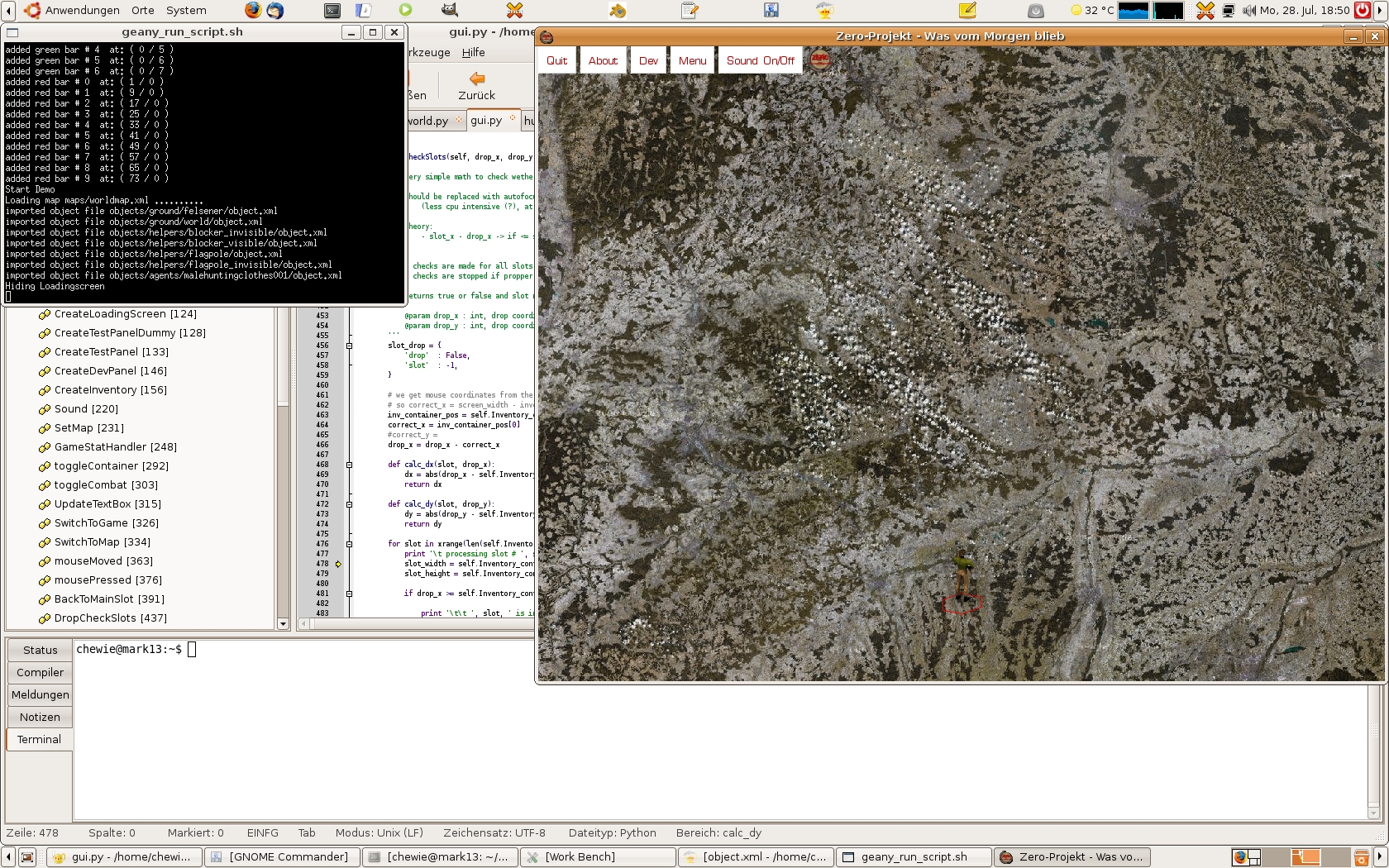Switch to geany_run_script.sh taskbar entry
The image size is (1389, 868).
click(x=914, y=856)
